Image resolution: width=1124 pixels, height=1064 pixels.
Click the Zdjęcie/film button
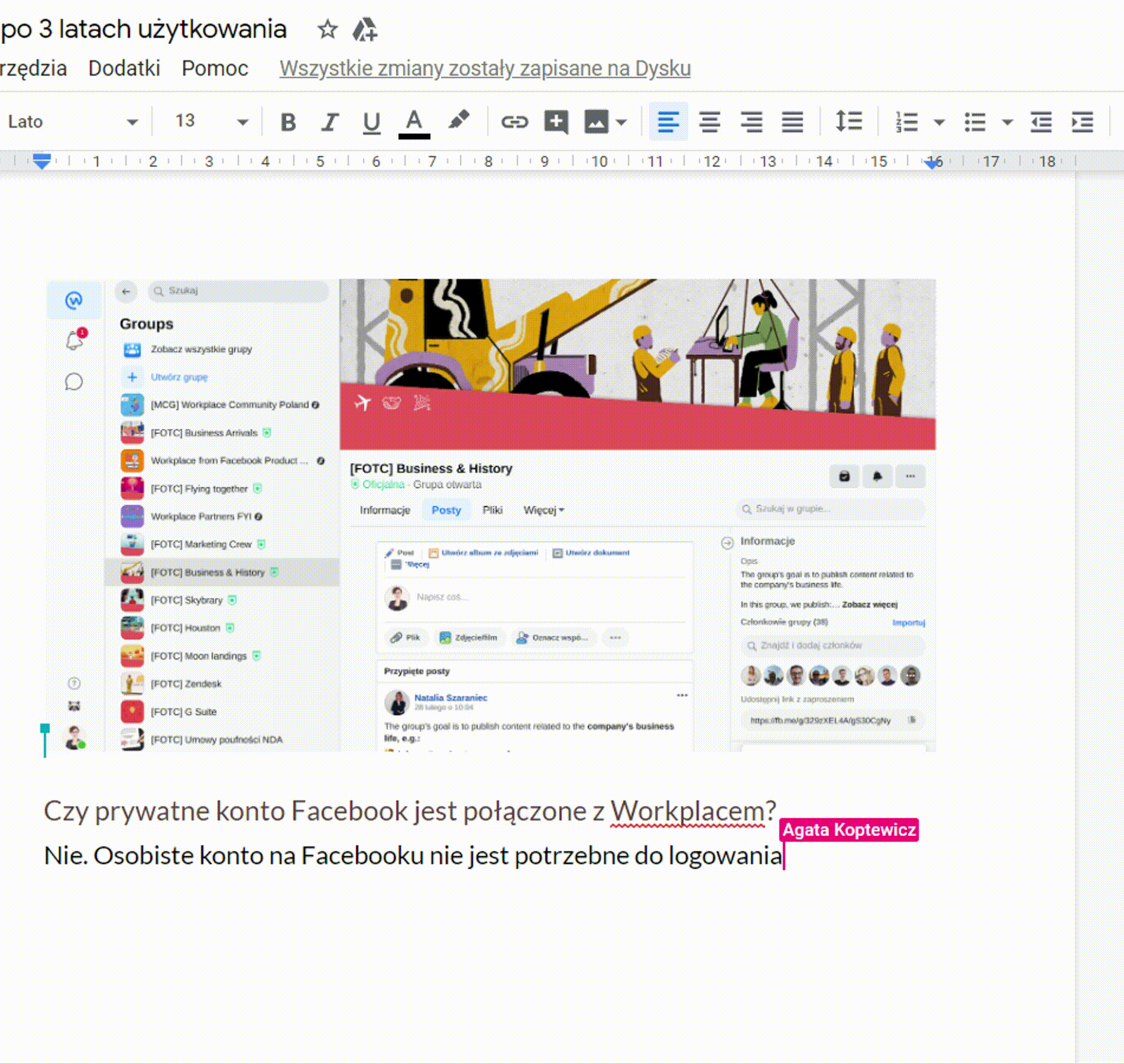click(469, 638)
